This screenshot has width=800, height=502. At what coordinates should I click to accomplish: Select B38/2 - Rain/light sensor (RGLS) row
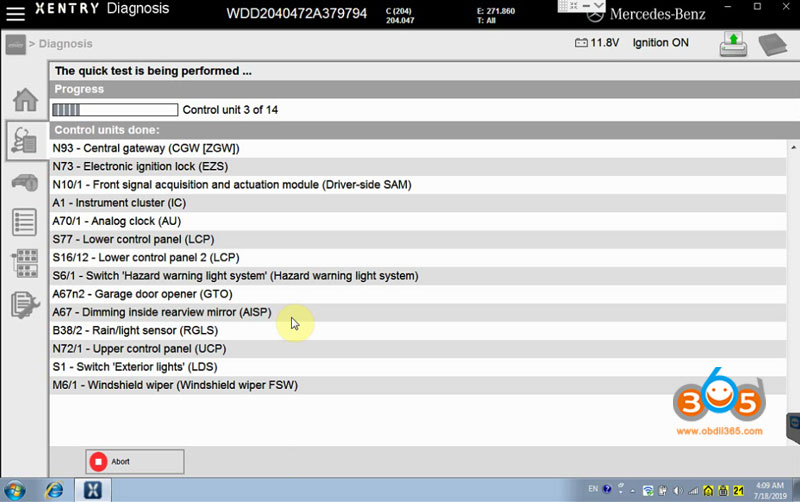(x=417, y=331)
